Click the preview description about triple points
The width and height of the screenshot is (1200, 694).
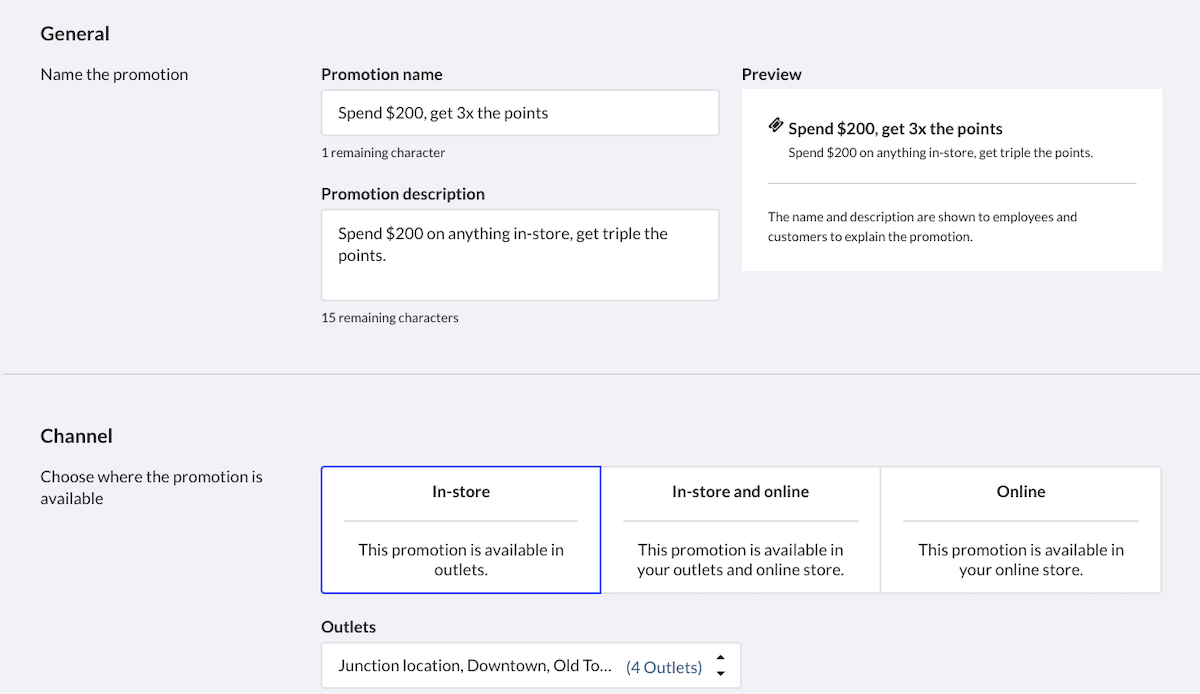point(940,153)
